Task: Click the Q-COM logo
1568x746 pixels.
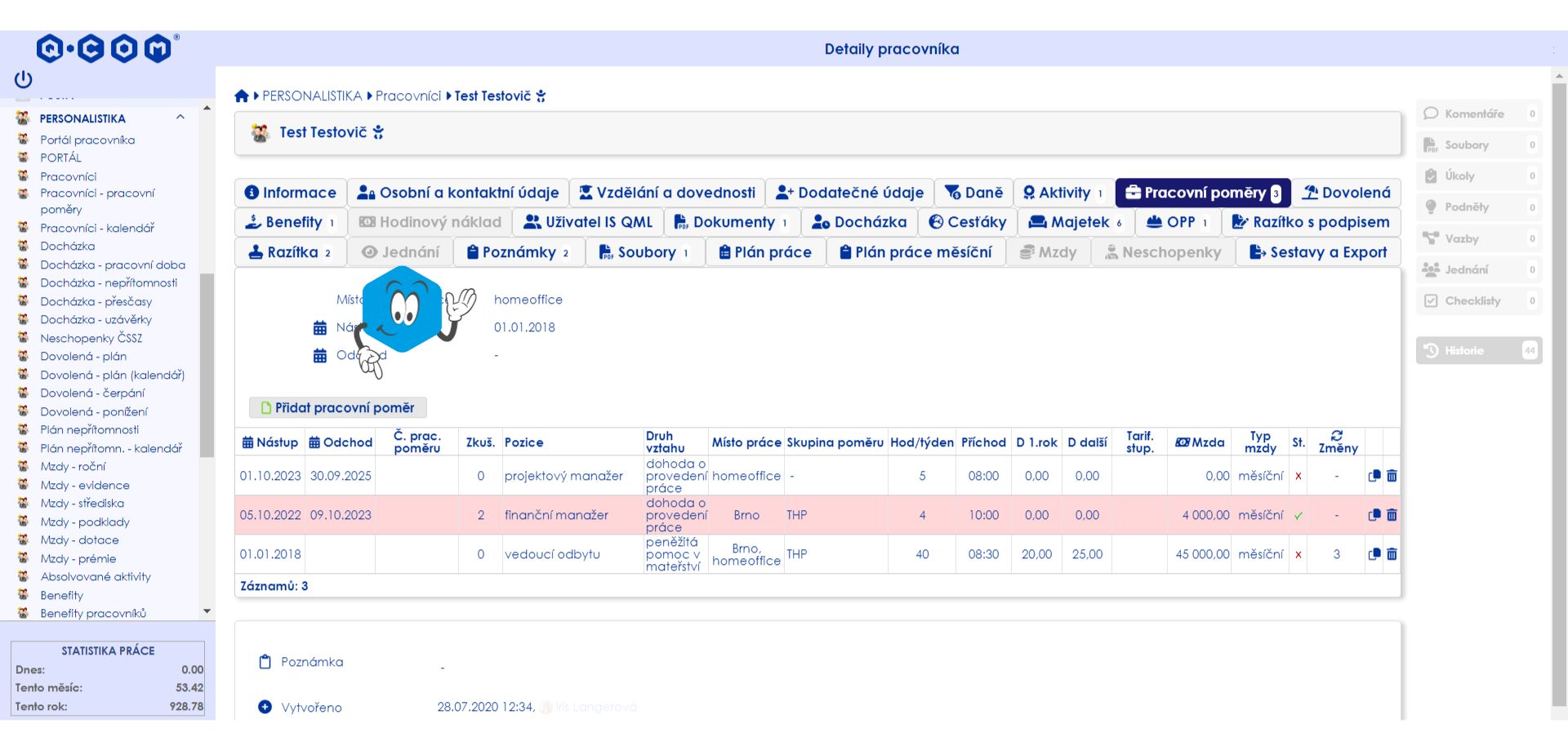Action: (x=107, y=49)
